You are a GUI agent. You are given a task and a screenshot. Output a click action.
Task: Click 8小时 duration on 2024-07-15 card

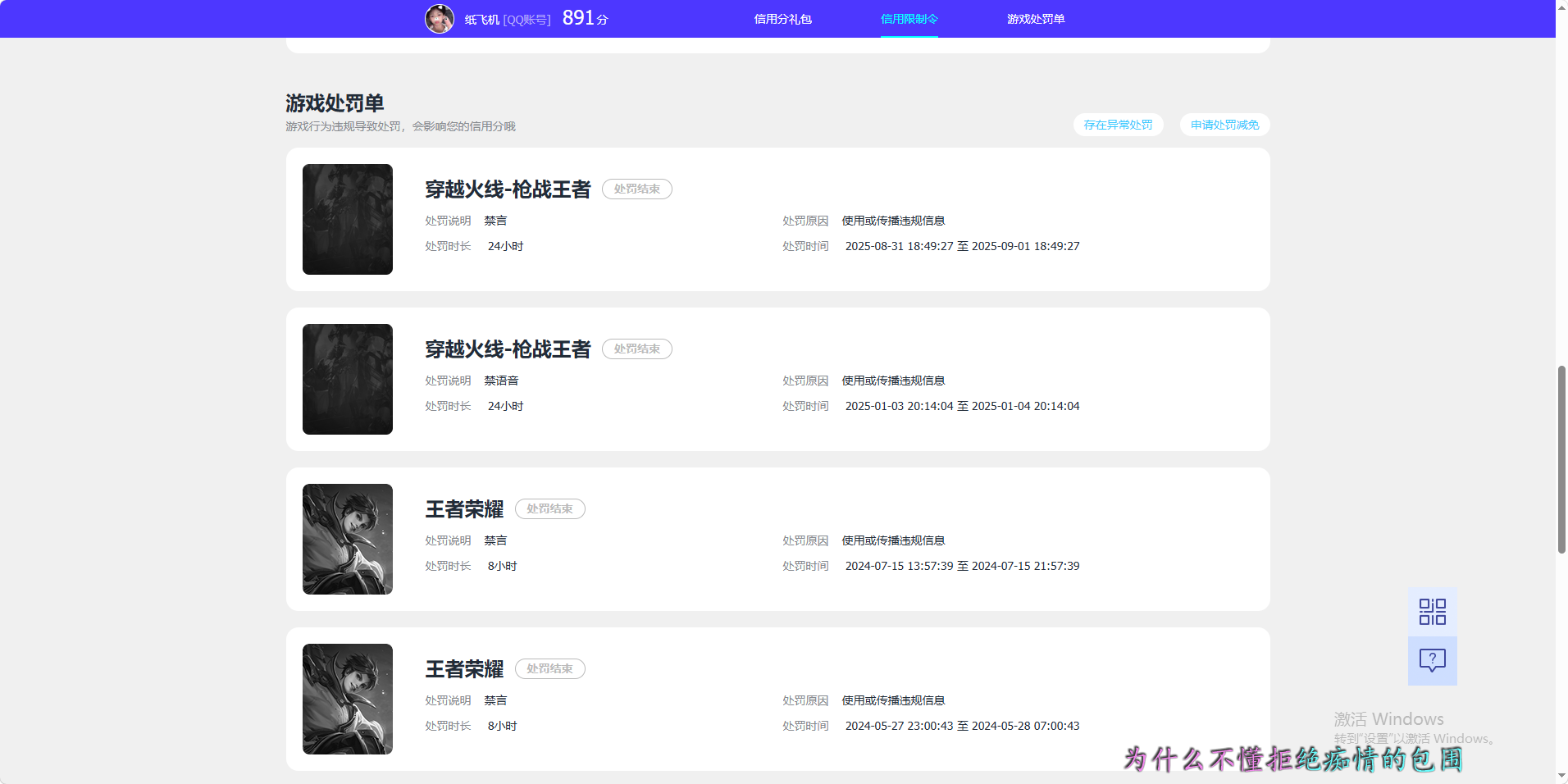pyautogui.click(x=502, y=566)
